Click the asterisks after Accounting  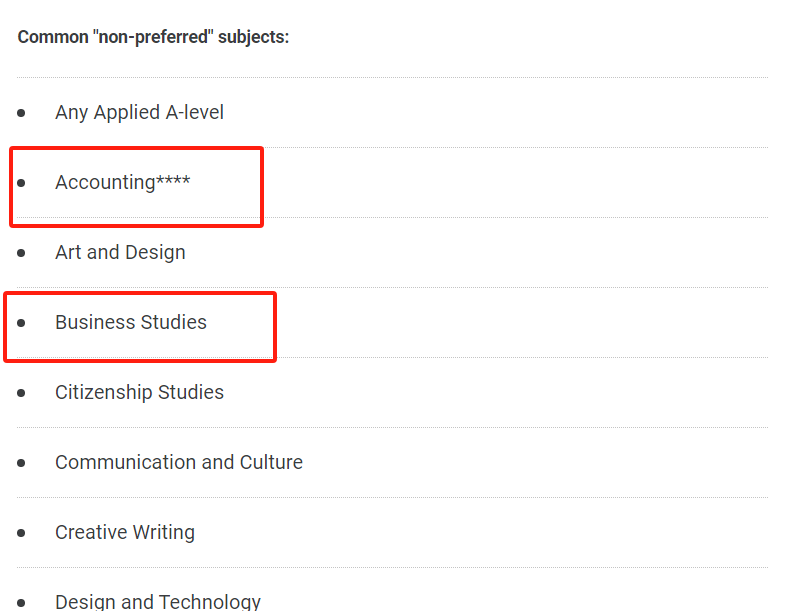coord(173,179)
